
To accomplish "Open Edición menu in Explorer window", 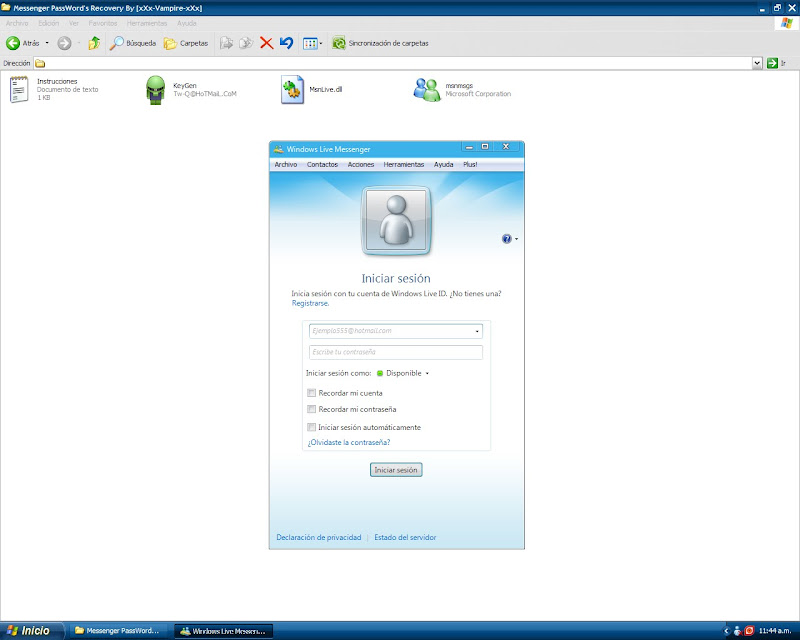I will 48,23.
